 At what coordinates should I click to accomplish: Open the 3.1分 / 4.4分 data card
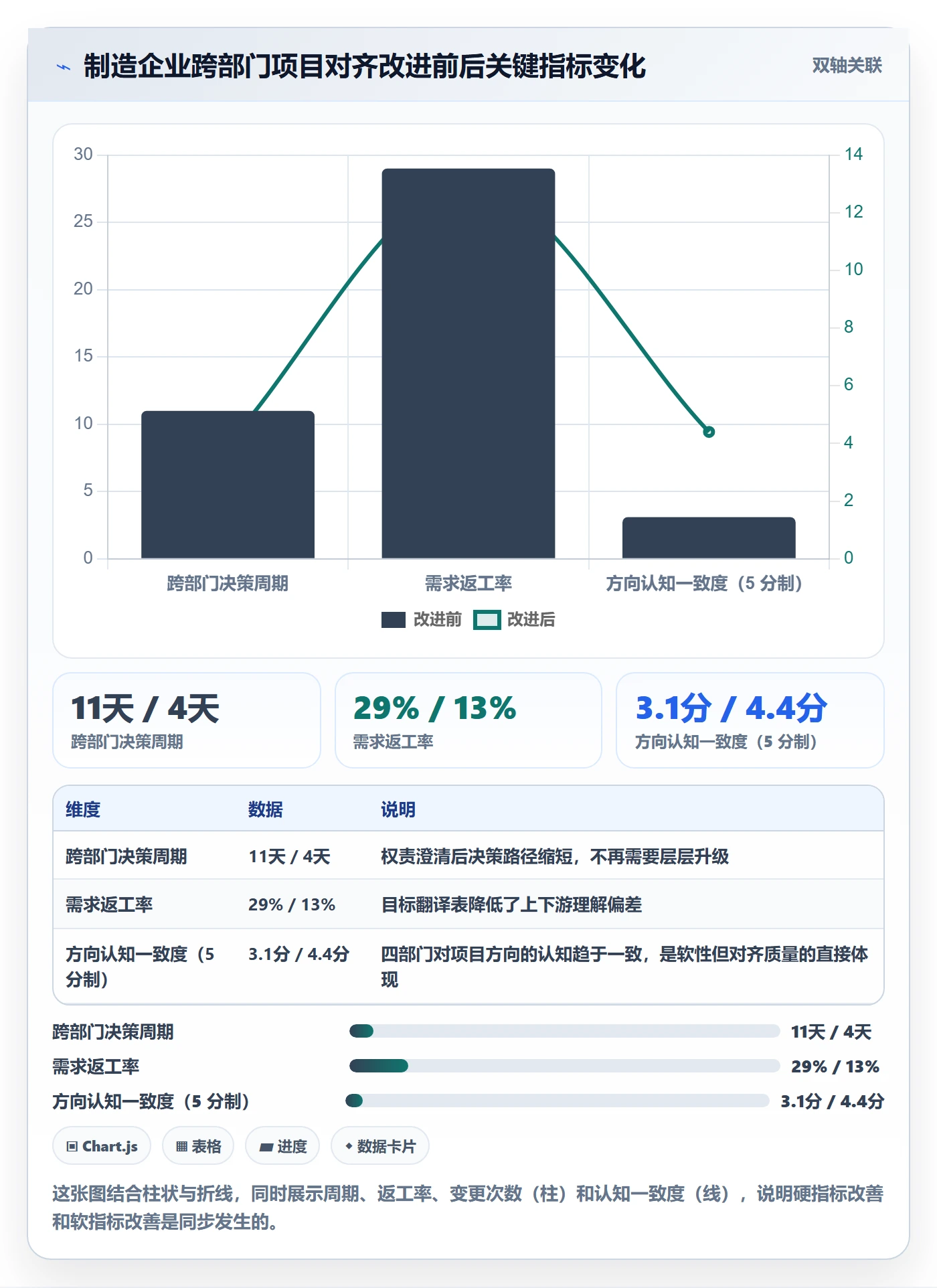(750, 720)
